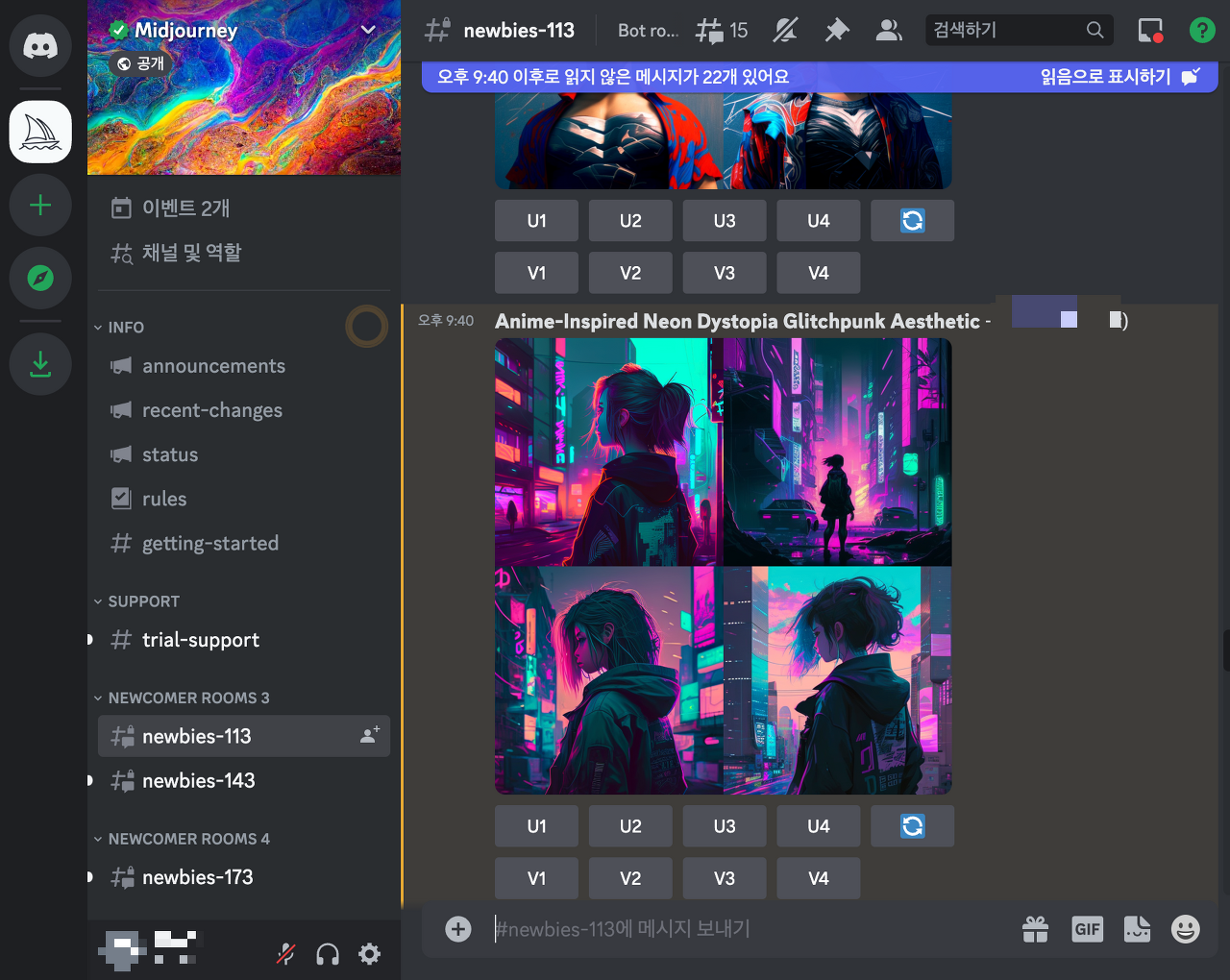Image resolution: width=1230 pixels, height=980 pixels.
Task: Toggle headphones deafen in user panel
Action: tap(328, 954)
